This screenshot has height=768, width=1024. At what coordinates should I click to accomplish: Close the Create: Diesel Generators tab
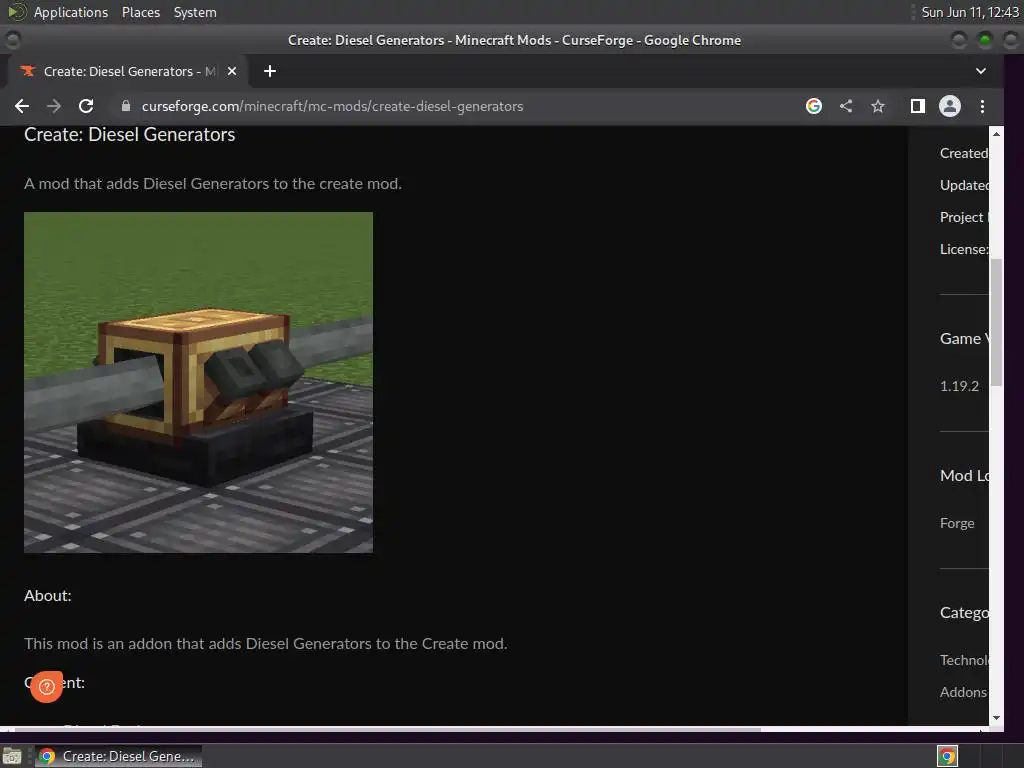232,71
